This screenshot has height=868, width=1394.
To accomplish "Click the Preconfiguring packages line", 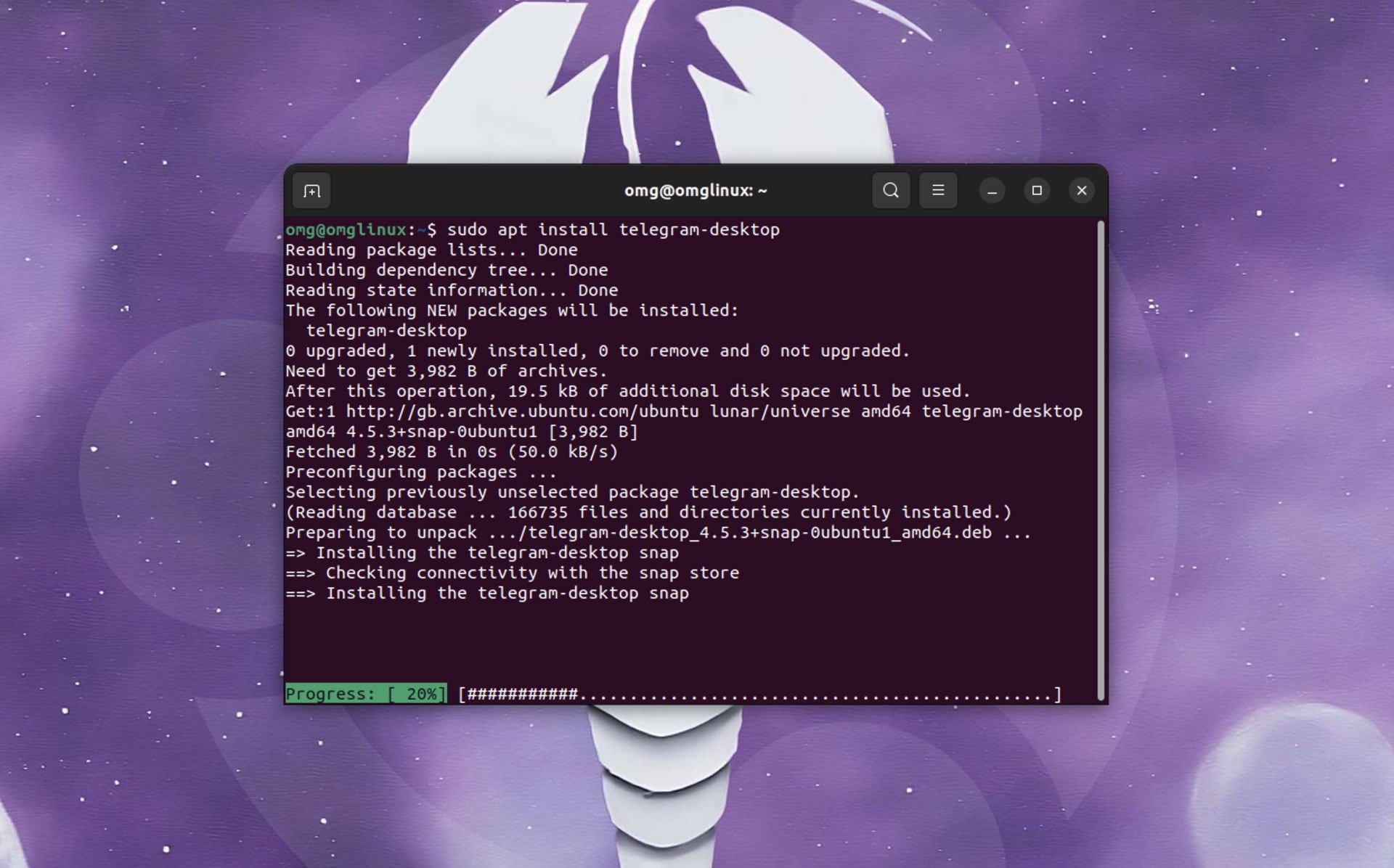I will (421, 472).
